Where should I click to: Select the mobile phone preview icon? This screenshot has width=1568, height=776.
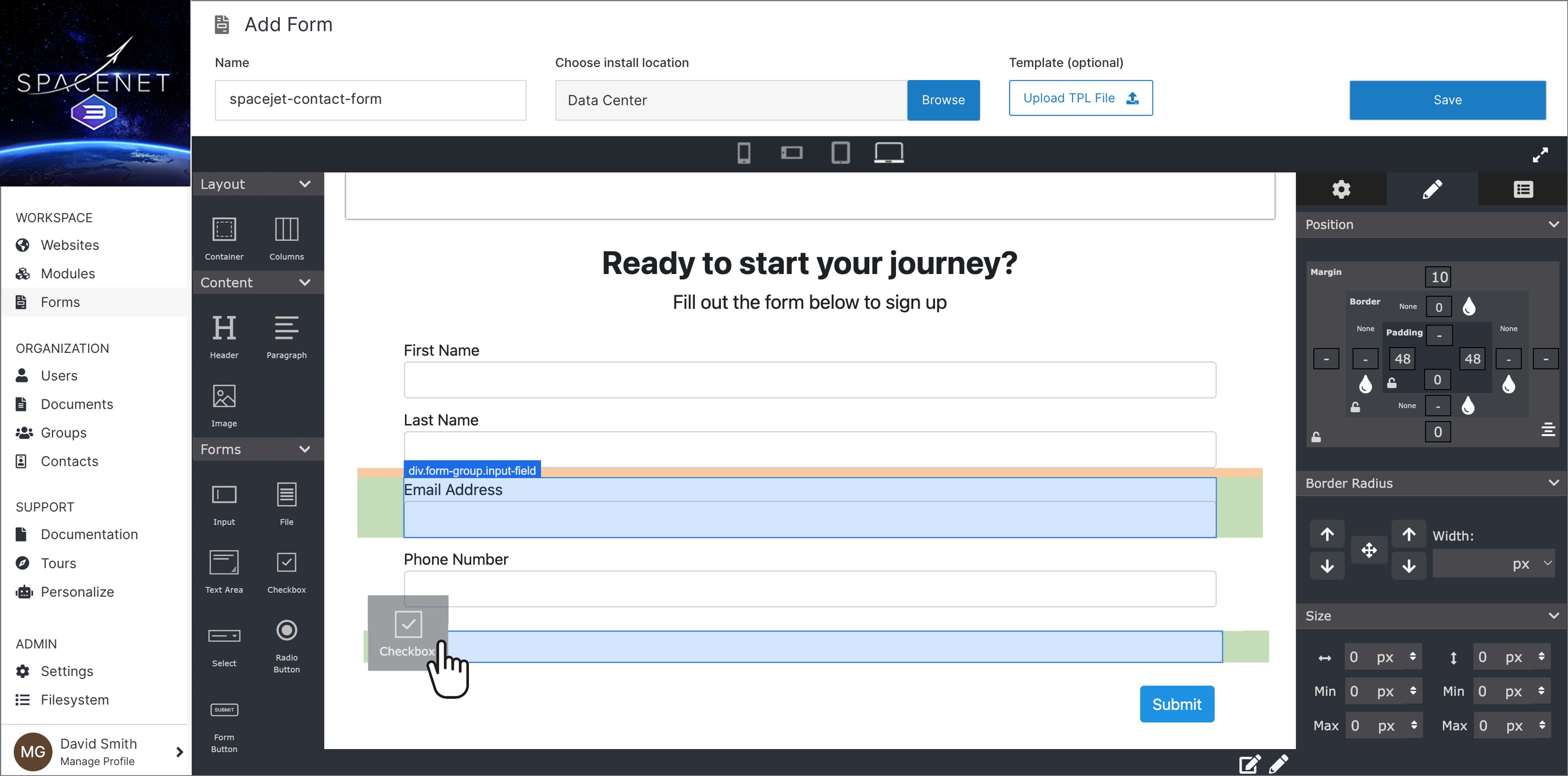point(743,152)
